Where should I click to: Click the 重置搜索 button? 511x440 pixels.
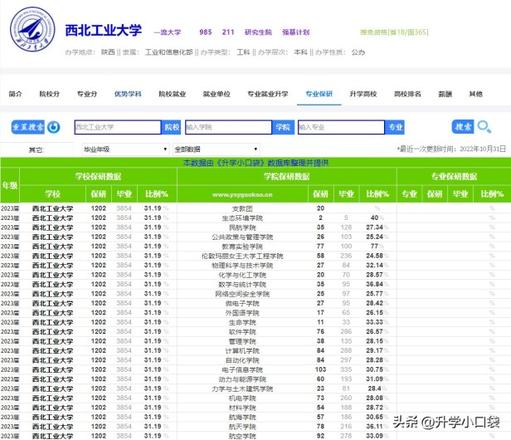[28, 127]
